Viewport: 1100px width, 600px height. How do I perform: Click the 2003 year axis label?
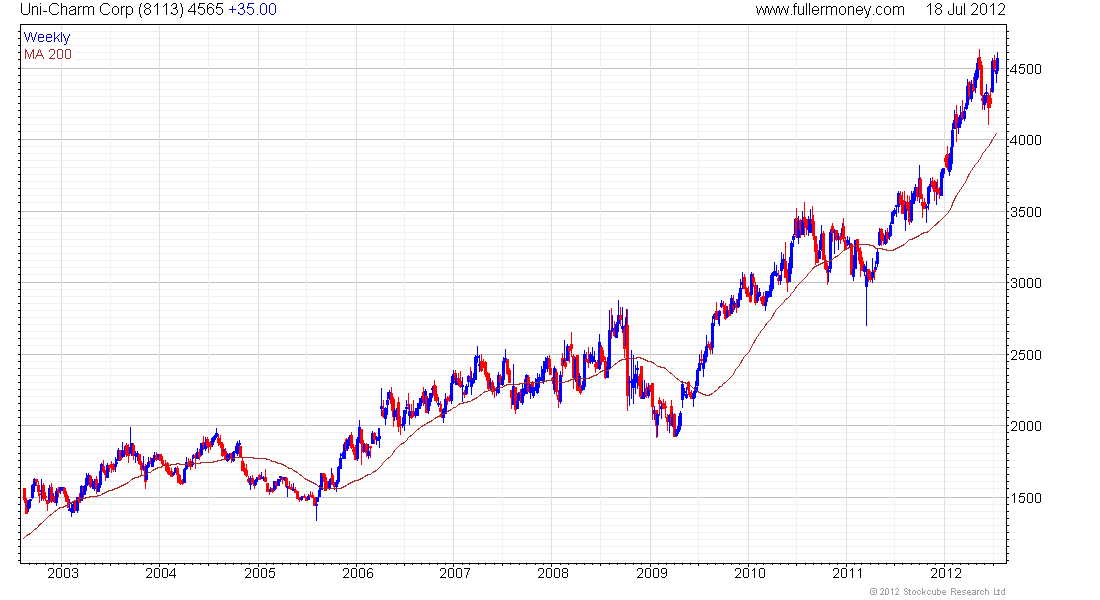[63, 573]
